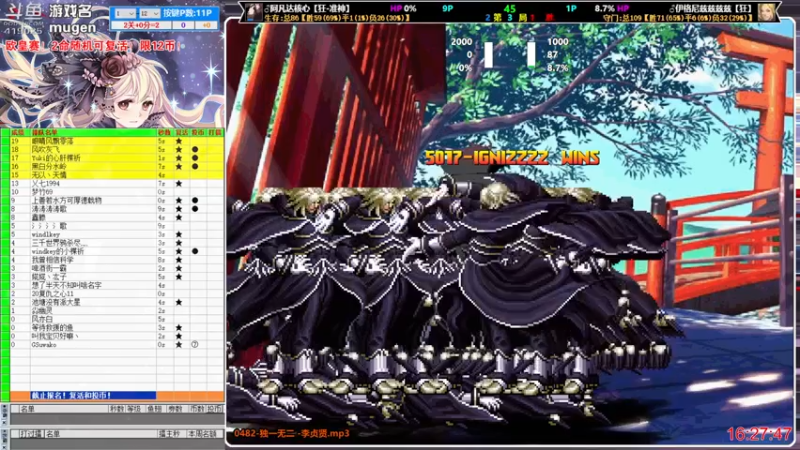Viewport: 800px width, 450px height.
Task: Click the star in 涛涛涛涛歌 row
Action: tap(179, 209)
